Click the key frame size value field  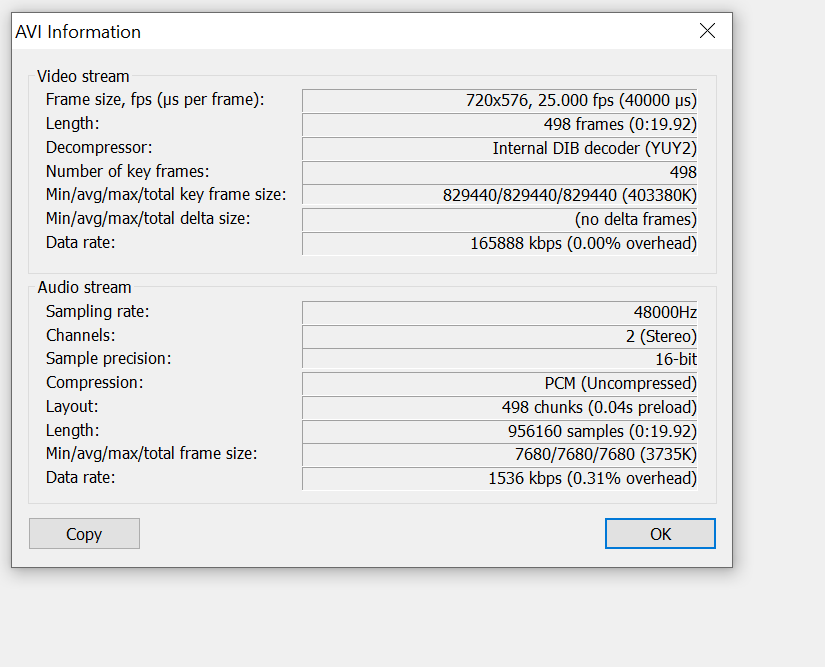500,195
